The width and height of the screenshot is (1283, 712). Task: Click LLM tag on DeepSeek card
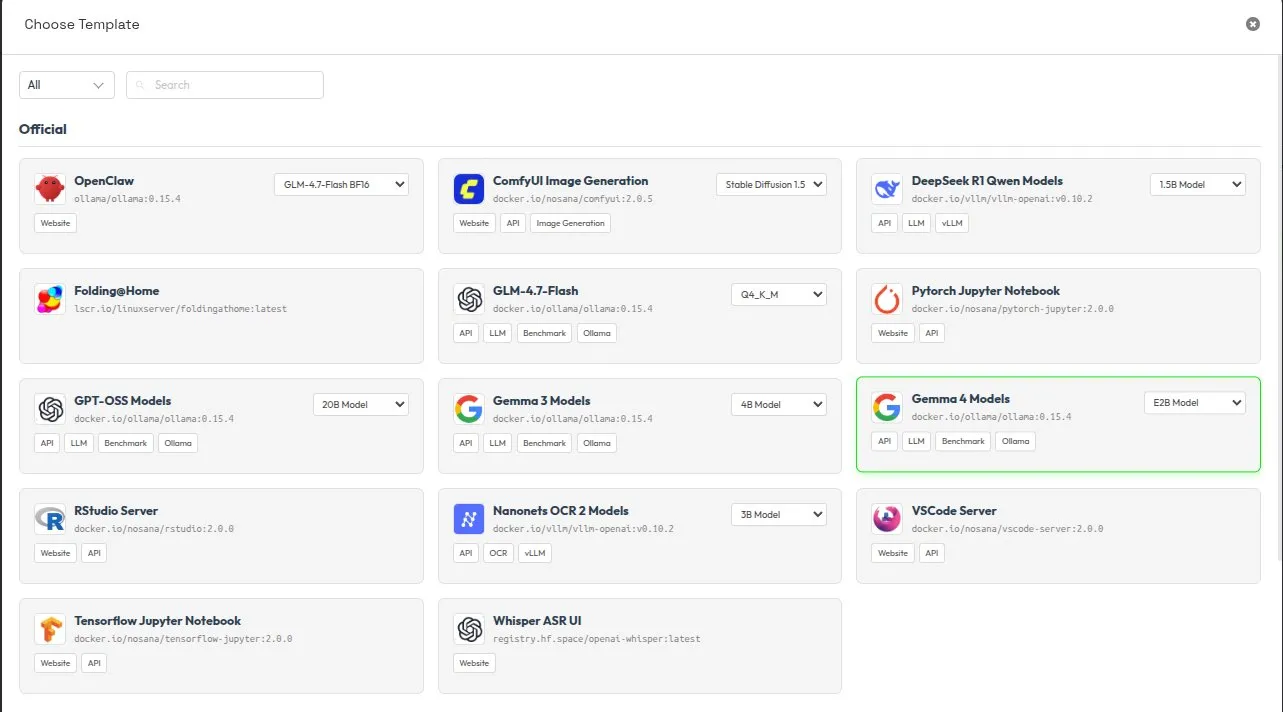point(916,223)
